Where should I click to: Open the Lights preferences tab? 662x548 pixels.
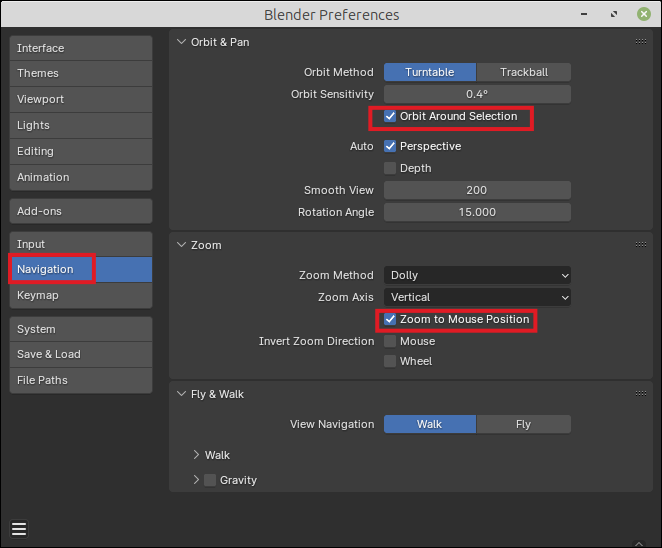[81, 125]
